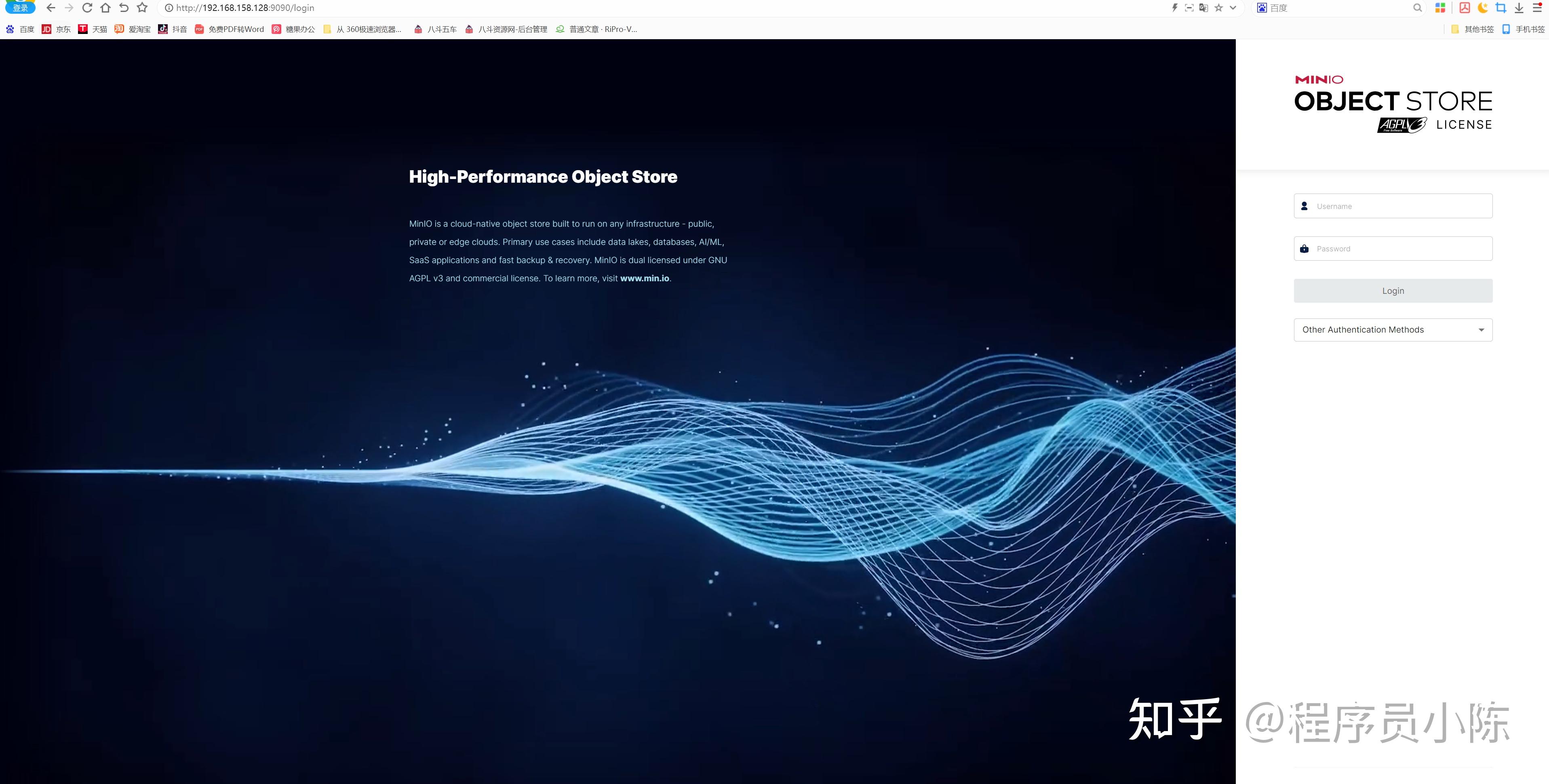The width and height of the screenshot is (1549, 784).
Task: Click the page reload icon
Action: tap(89, 8)
